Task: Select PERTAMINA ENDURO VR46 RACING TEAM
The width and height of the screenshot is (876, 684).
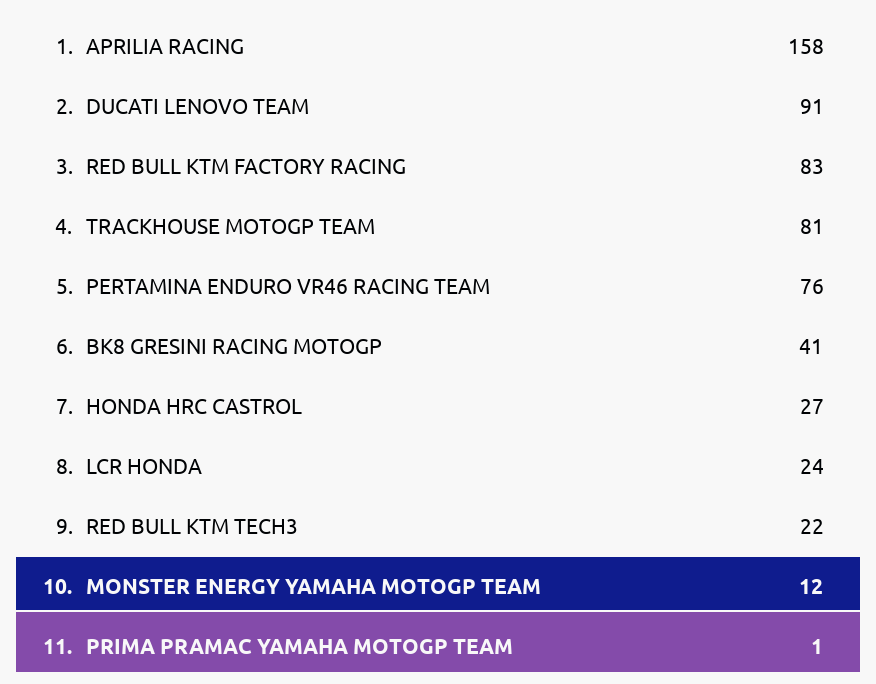Action: pos(288,287)
